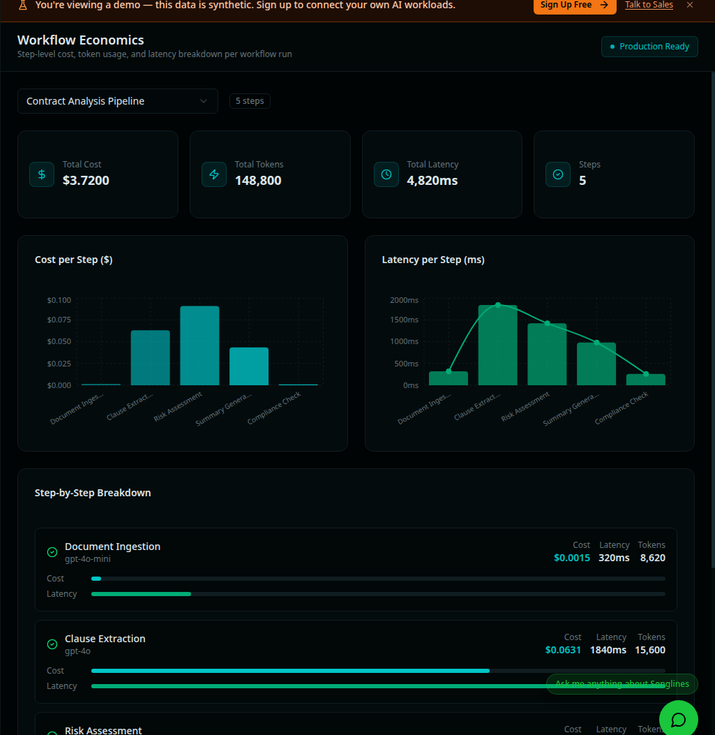The height and width of the screenshot is (735, 715).
Task: Open the green chat bubble widget
Action: (678, 719)
